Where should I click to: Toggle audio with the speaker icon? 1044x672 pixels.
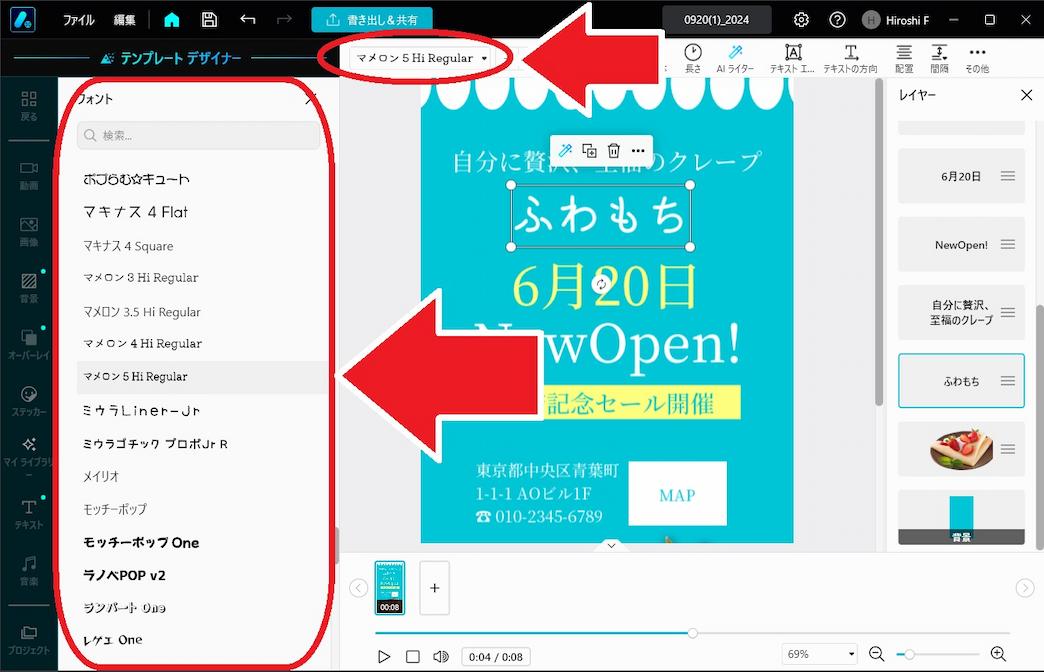[440, 657]
